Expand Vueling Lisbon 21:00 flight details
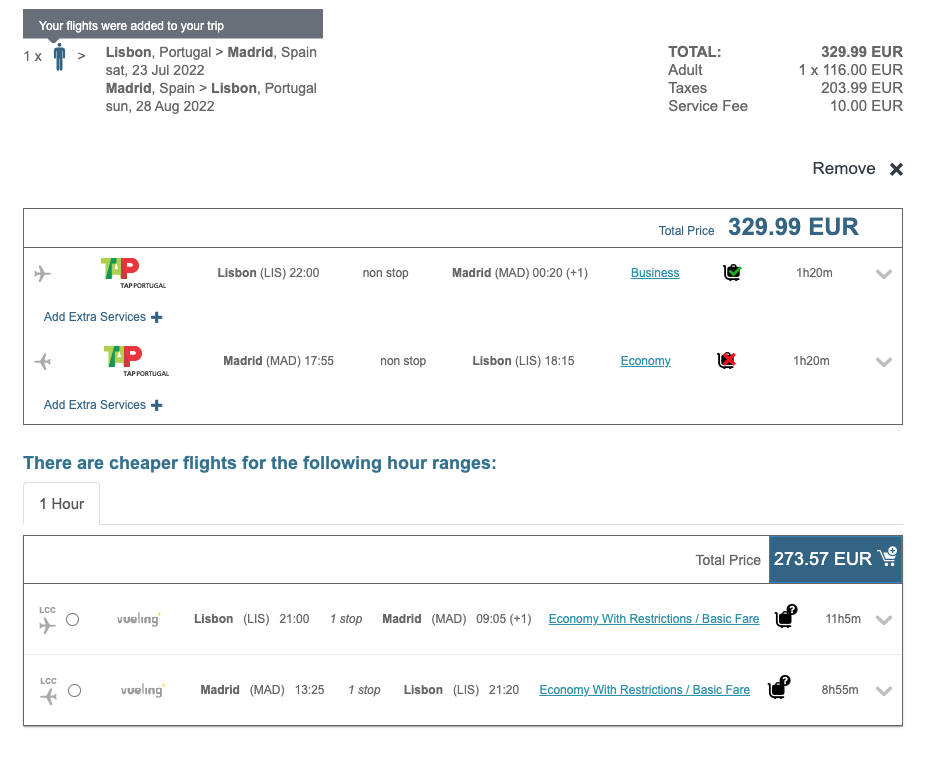 883,620
